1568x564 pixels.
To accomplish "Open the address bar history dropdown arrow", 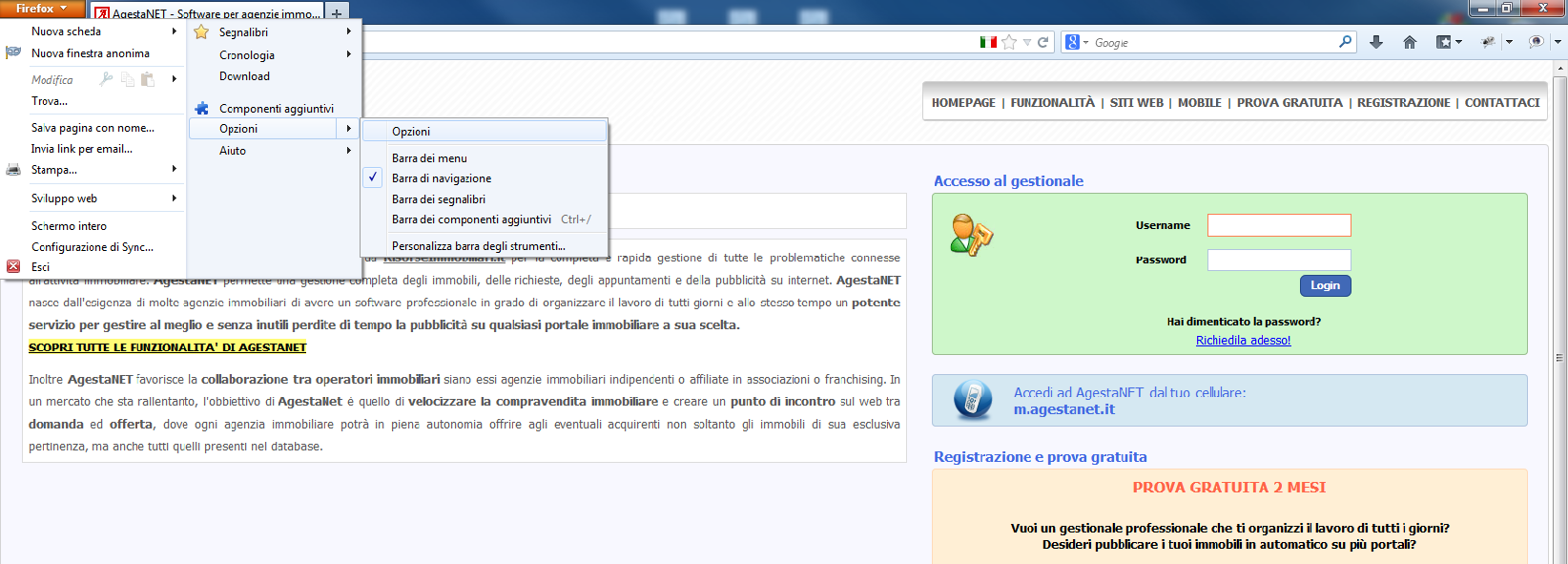I will pyautogui.click(x=1026, y=42).
